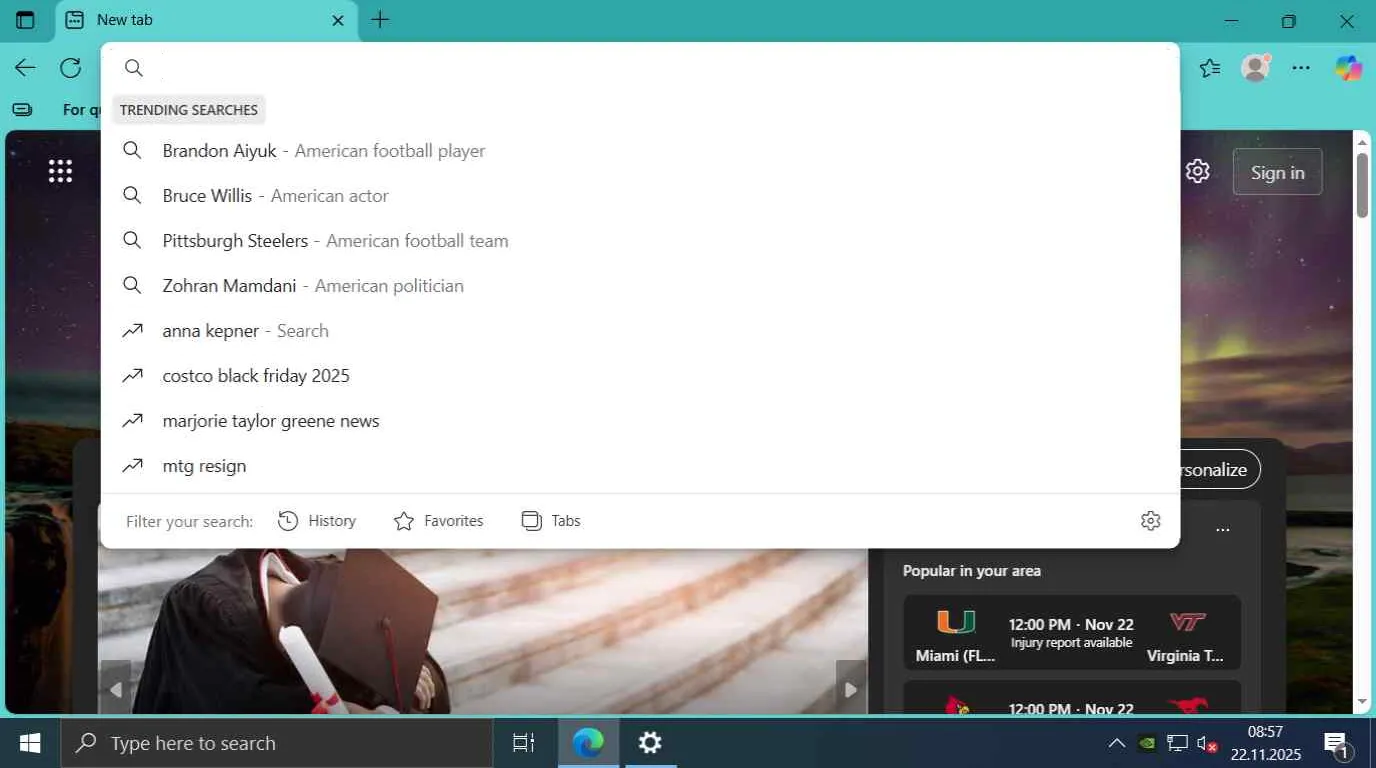Select anna kepner search suggestion

pos(640,331)
